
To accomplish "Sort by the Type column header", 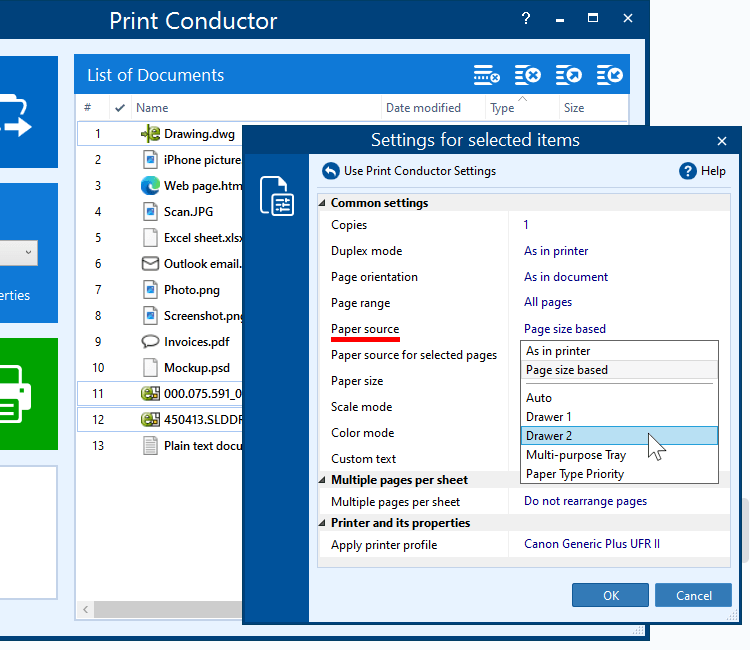I will [x=502, y=108].
